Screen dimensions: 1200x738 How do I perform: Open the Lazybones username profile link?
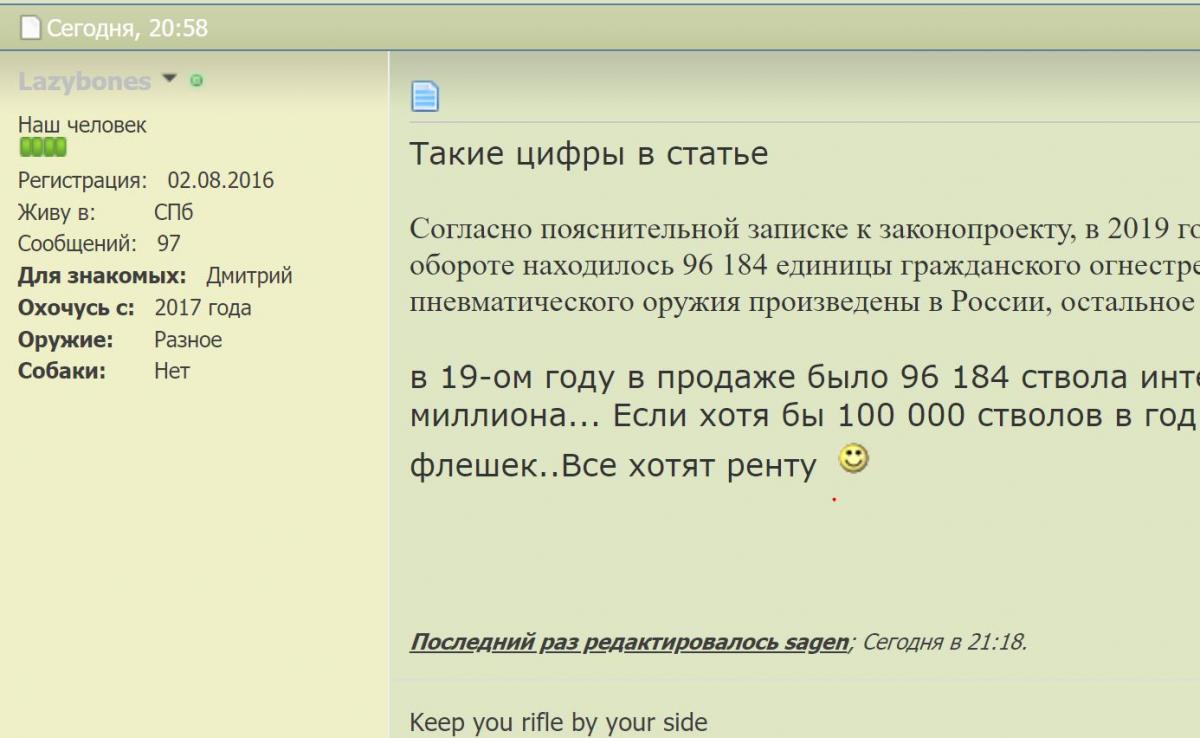coord(84,81)
